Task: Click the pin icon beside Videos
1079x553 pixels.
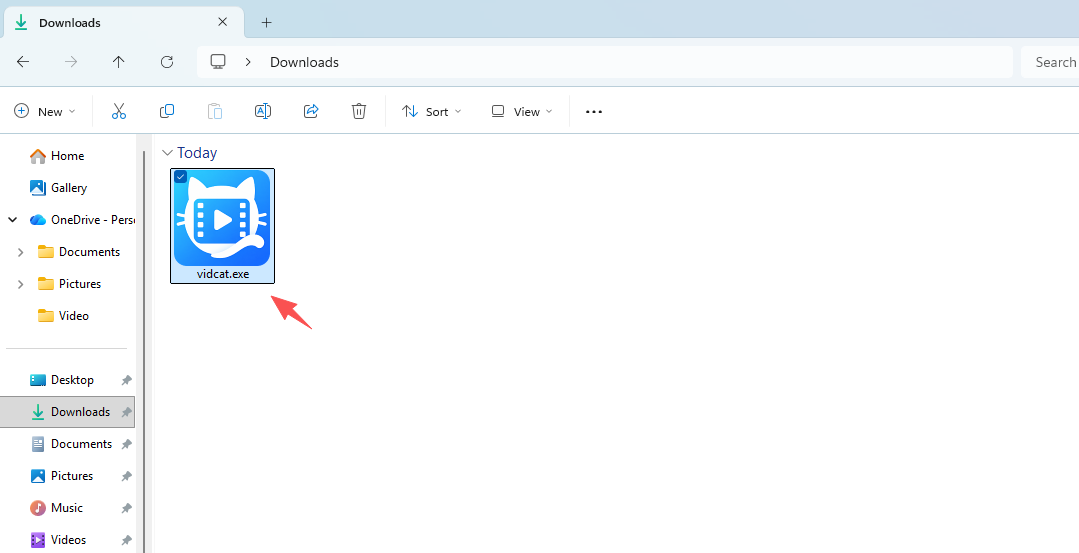Action: 127,540
